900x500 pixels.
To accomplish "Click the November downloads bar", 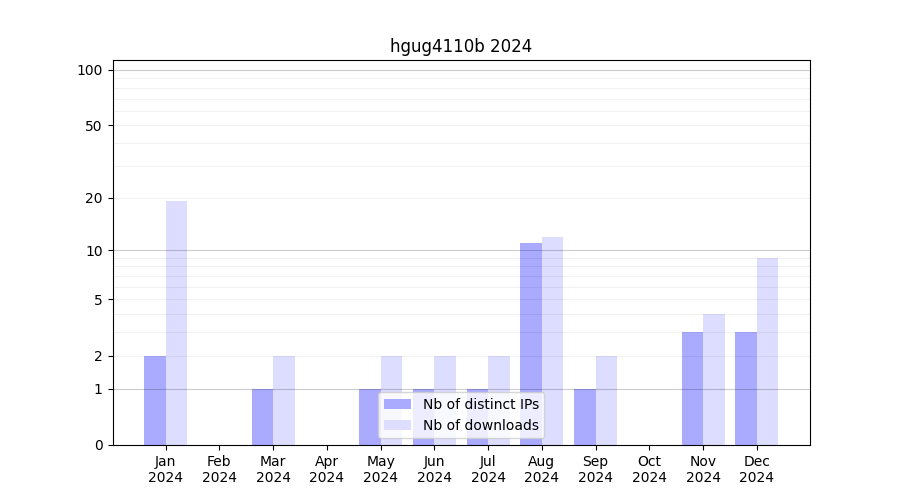I will (x=714, y=379).
